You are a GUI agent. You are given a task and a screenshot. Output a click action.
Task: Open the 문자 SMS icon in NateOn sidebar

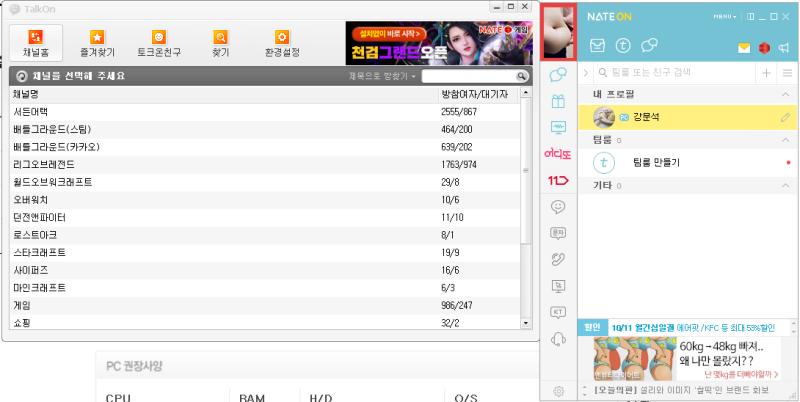click(x=558, y=233)
